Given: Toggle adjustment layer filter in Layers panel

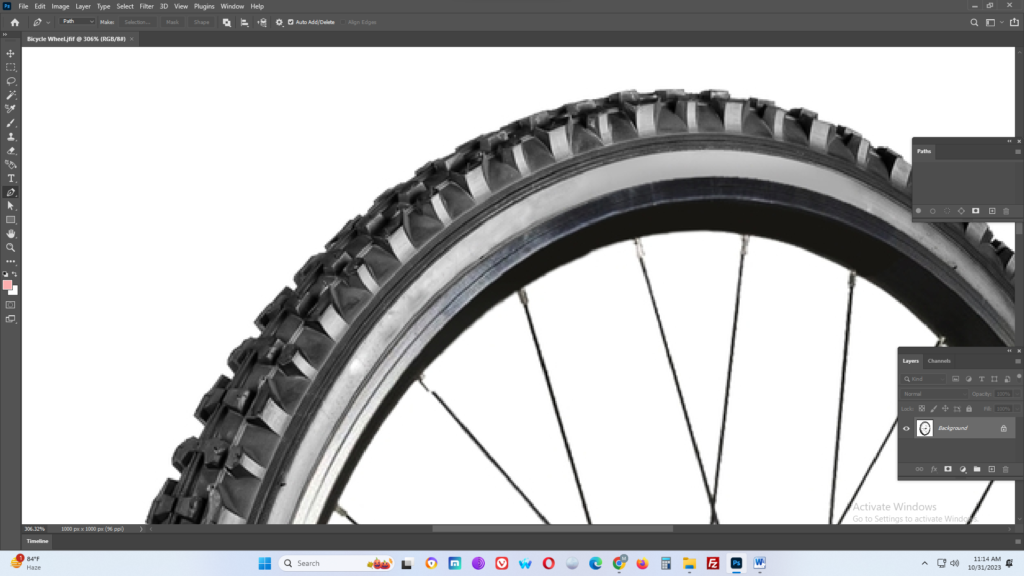Looking at the screenshot, I should click(x=968, y=379).
